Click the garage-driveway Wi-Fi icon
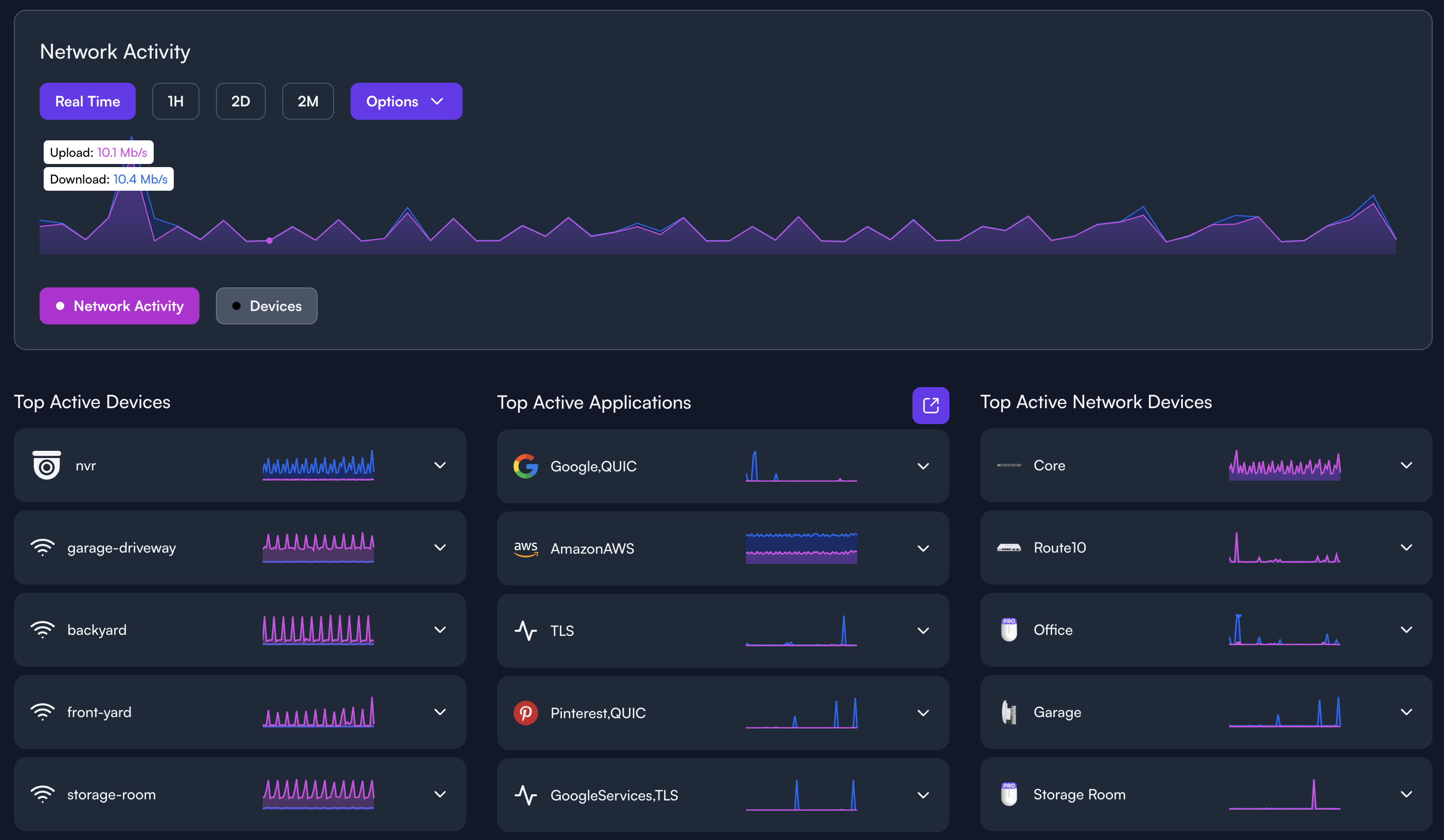Screen dimensions: 1444x840 pos(42,548)
